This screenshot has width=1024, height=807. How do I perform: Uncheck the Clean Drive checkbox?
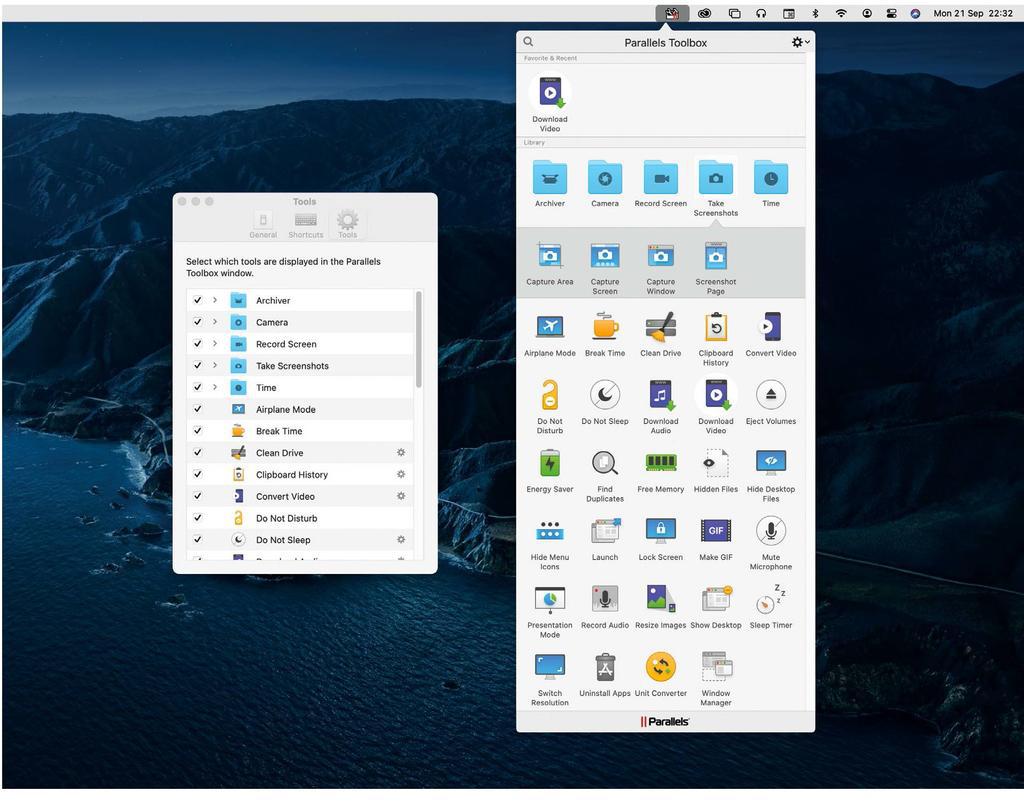(197, 452)
